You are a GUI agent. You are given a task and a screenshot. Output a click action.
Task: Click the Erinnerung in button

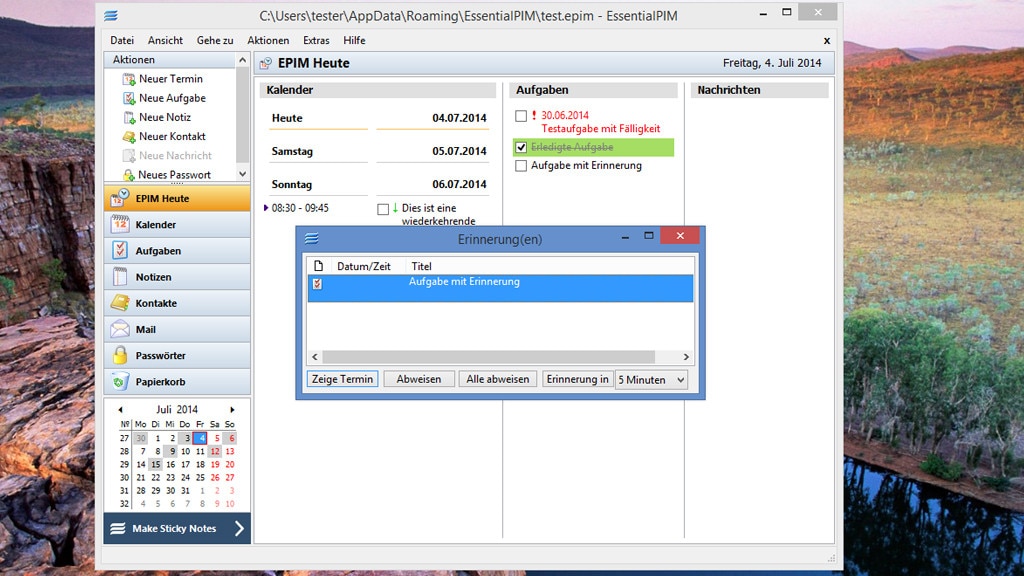[577, 379]
